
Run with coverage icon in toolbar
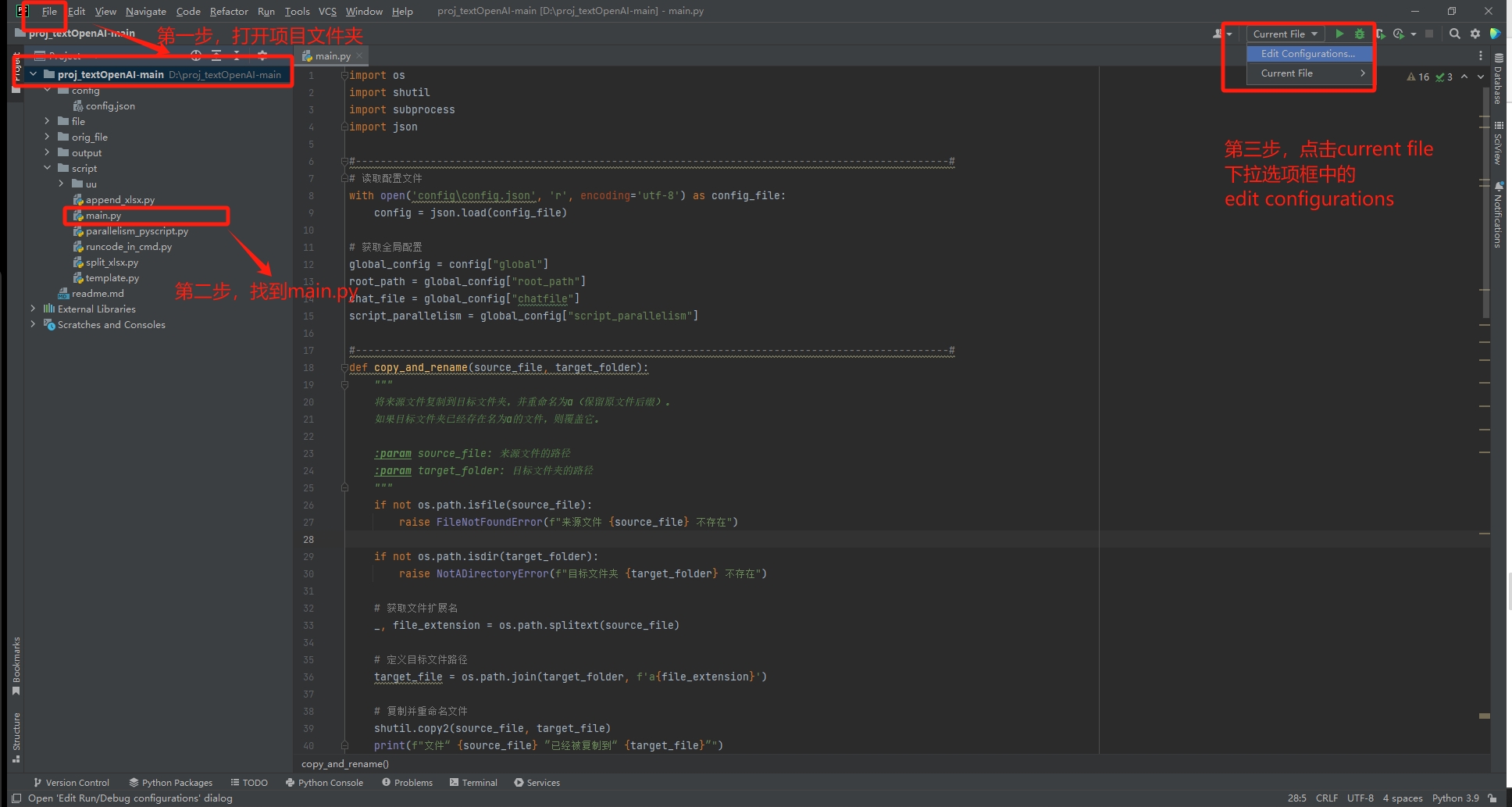[1380, 34]
